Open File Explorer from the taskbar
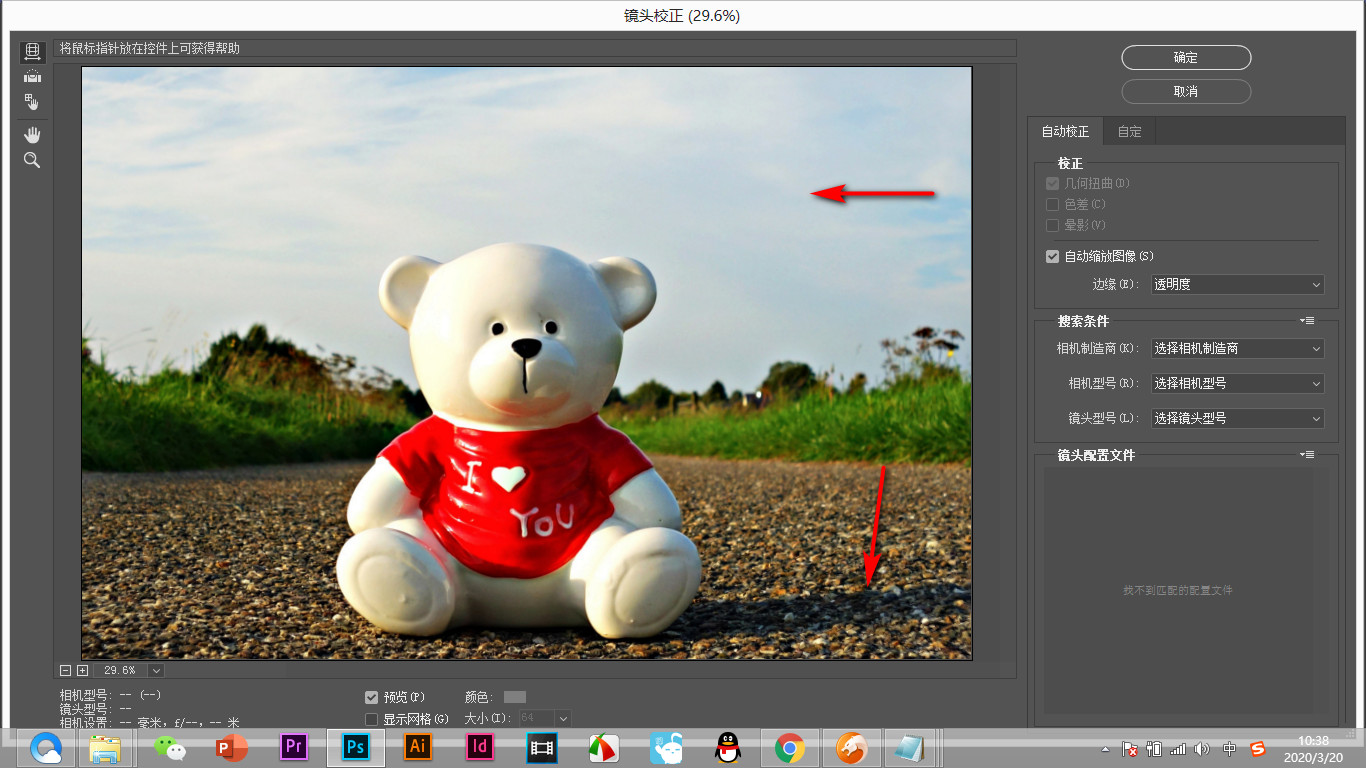Screen dimensions: 1366x768 (105, 747)
